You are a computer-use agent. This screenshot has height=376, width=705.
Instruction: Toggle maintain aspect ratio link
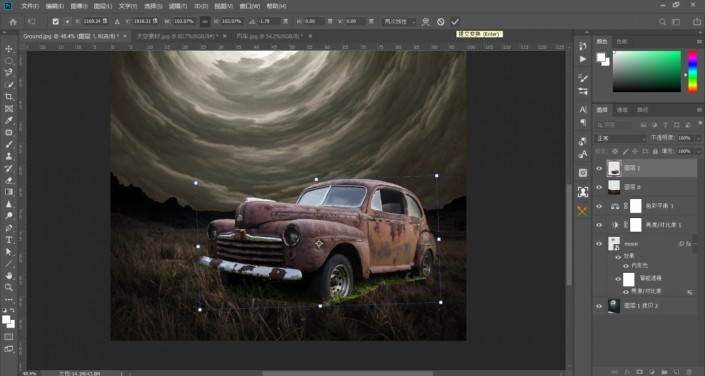tap(205, 22)
